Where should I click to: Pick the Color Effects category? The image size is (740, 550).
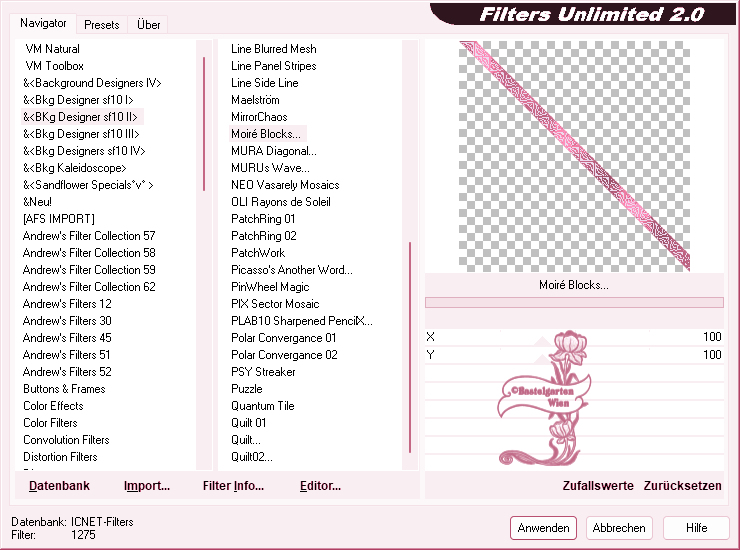point(53,406)
